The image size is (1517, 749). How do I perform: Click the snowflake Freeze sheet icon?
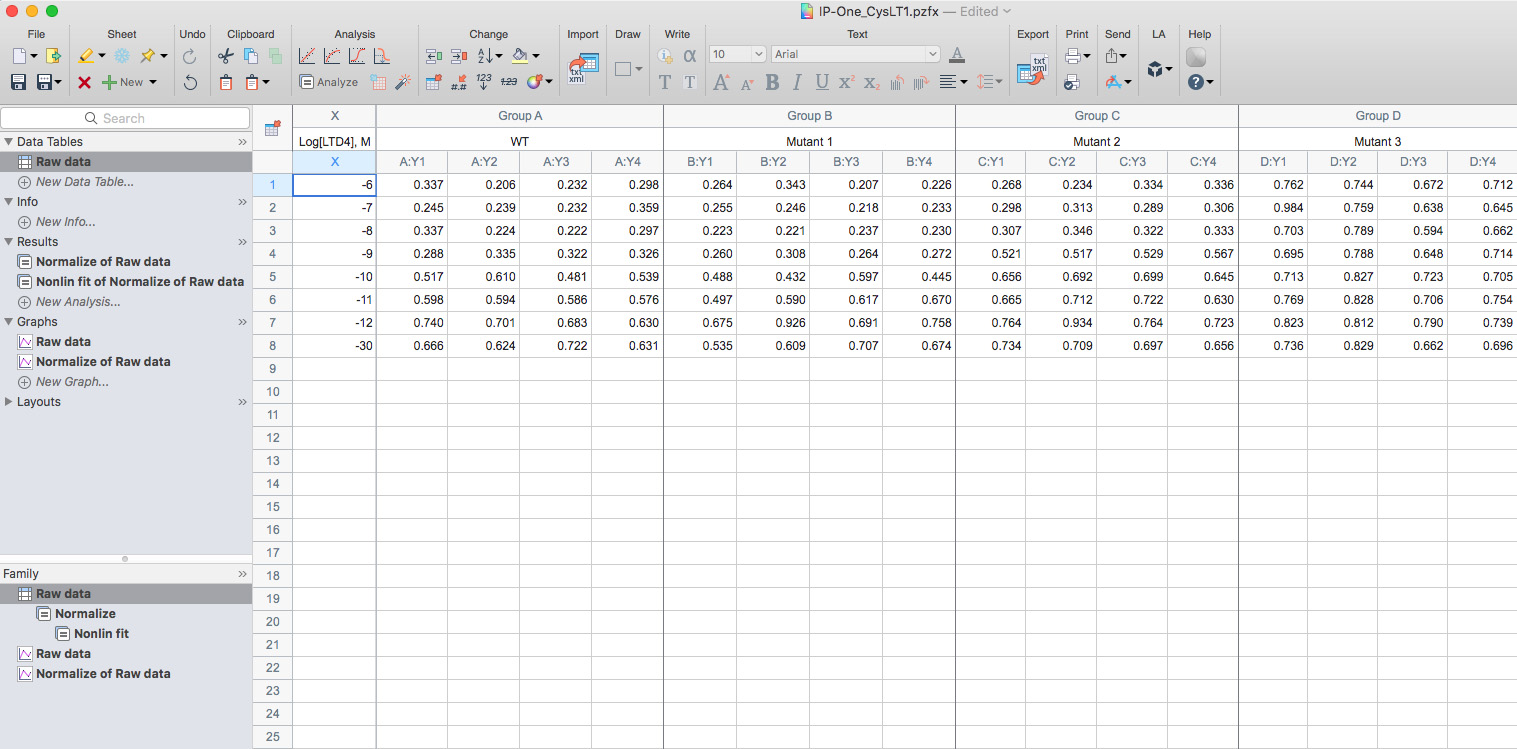pyautogui.click(x=122, y=56)
